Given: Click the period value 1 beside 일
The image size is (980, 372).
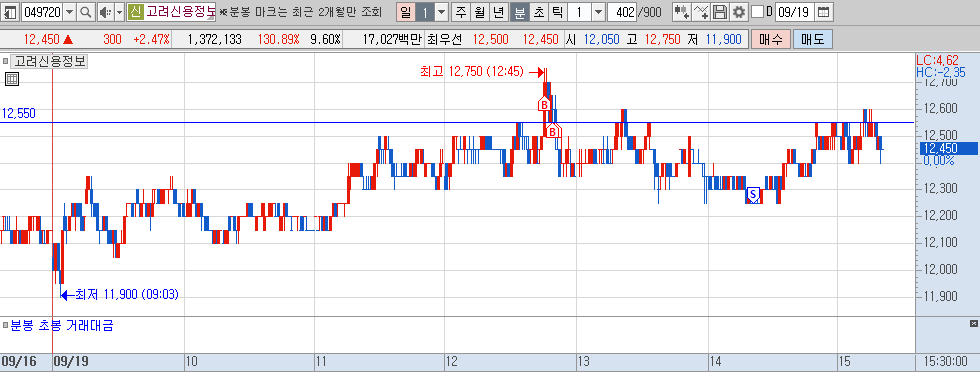Looking at the screenshot, I should coord(424,12).
